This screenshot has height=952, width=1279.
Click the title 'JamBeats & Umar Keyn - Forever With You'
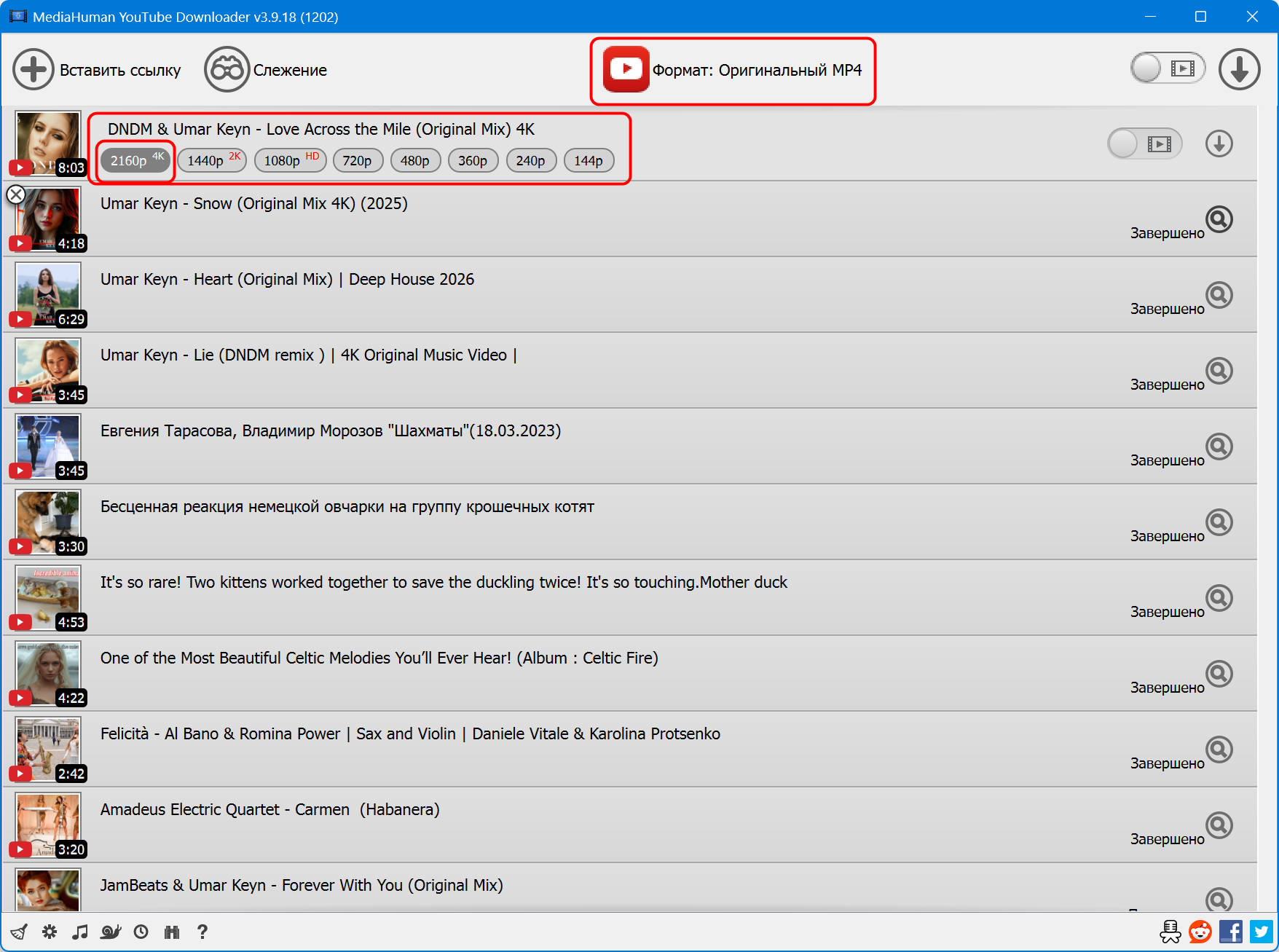click(251, 886)
